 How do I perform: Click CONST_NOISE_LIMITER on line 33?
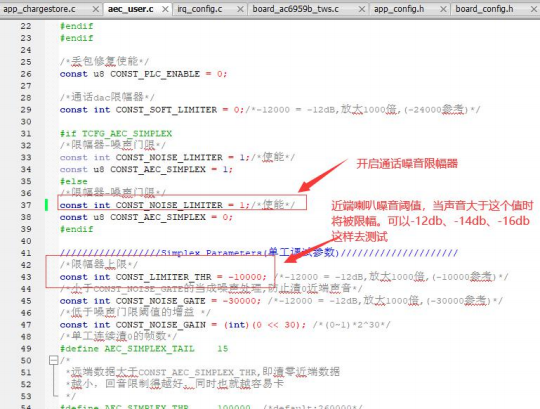tap(169, 158)
